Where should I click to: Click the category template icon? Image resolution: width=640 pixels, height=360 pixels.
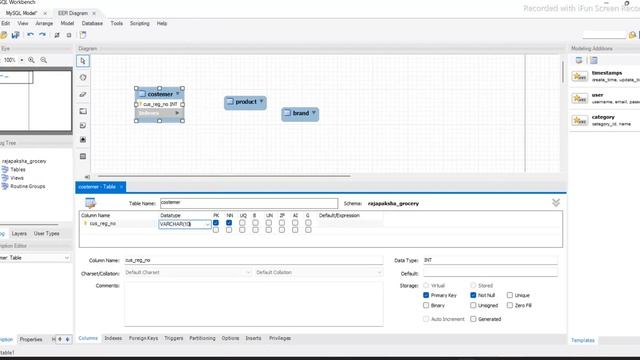tap(580, 120)
